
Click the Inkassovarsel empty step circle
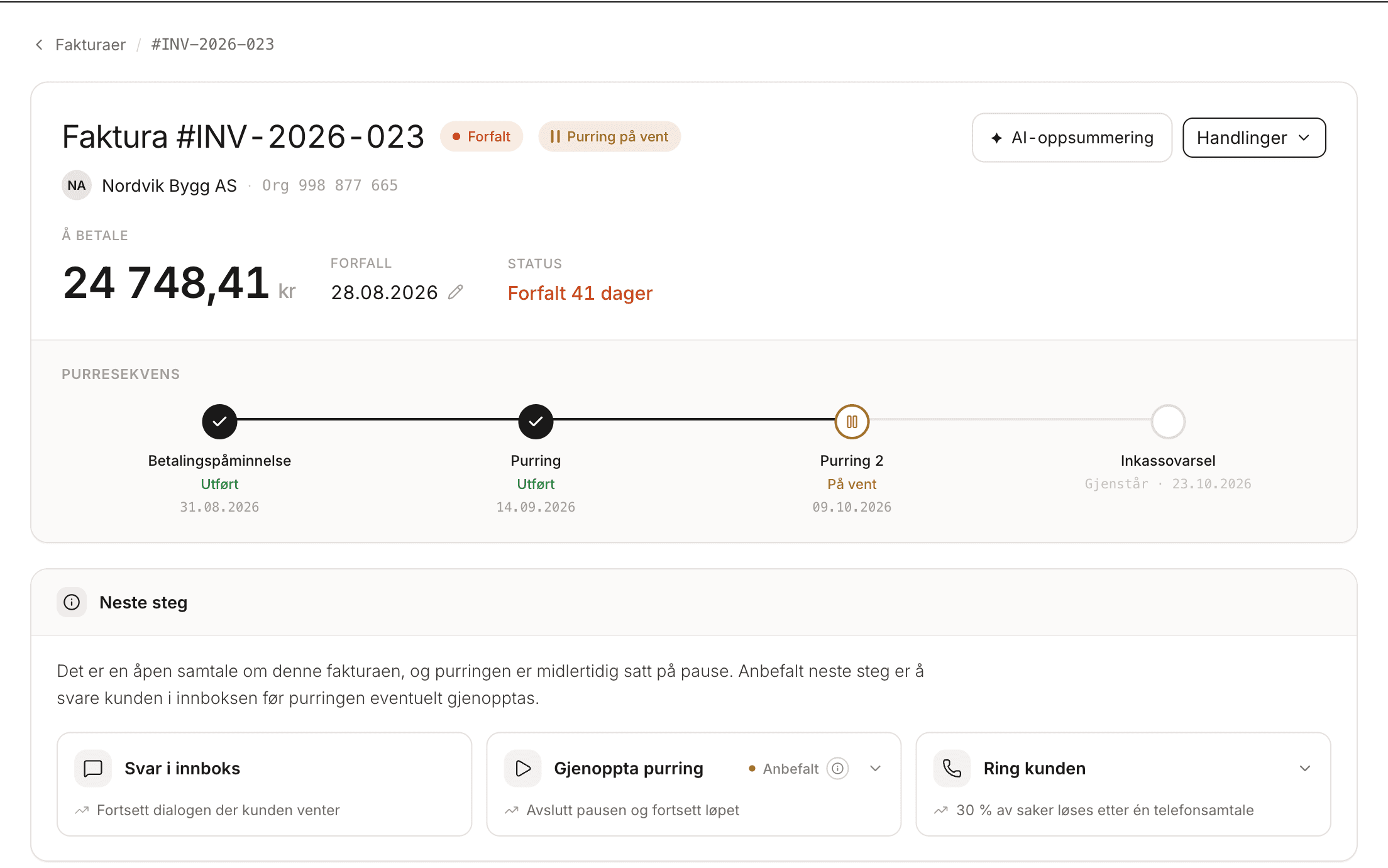coord(1168,421)
